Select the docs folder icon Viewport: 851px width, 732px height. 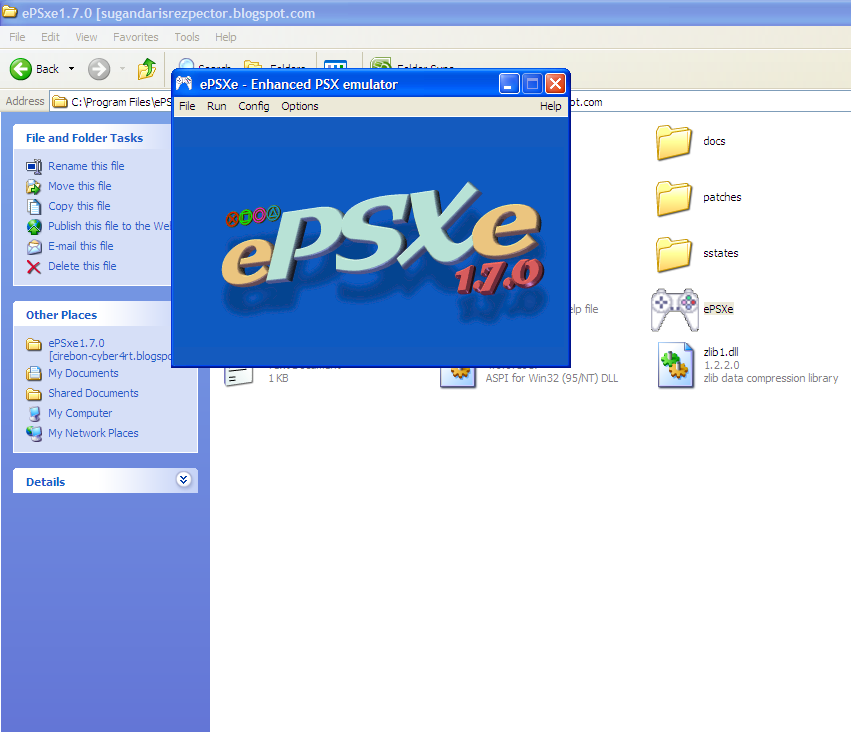[674, 142]
